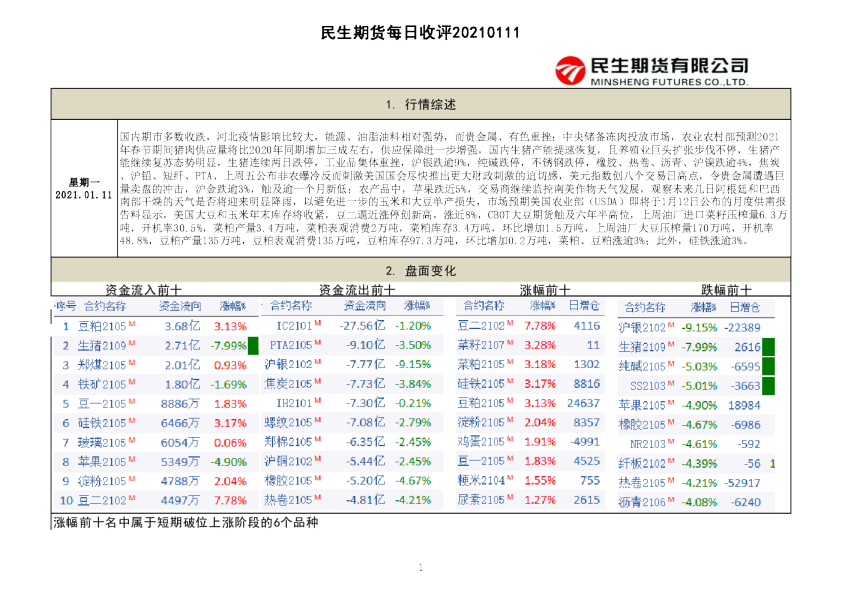
Task: Click the M marker beside 沪银2102
Action: click(x=316, y=364)
